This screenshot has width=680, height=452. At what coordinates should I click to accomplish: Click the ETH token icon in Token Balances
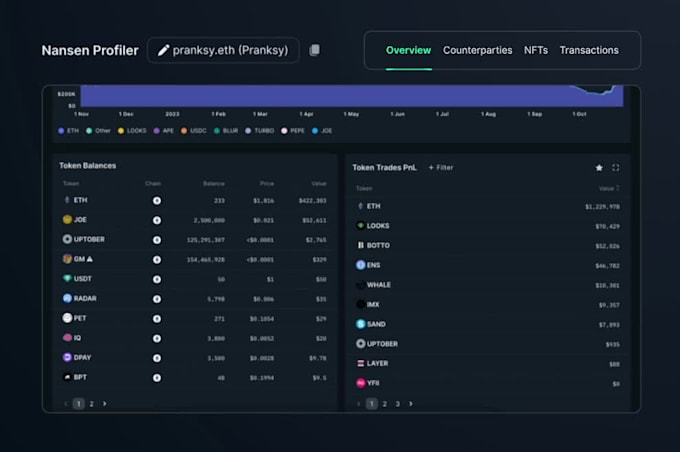pos(67,200)
